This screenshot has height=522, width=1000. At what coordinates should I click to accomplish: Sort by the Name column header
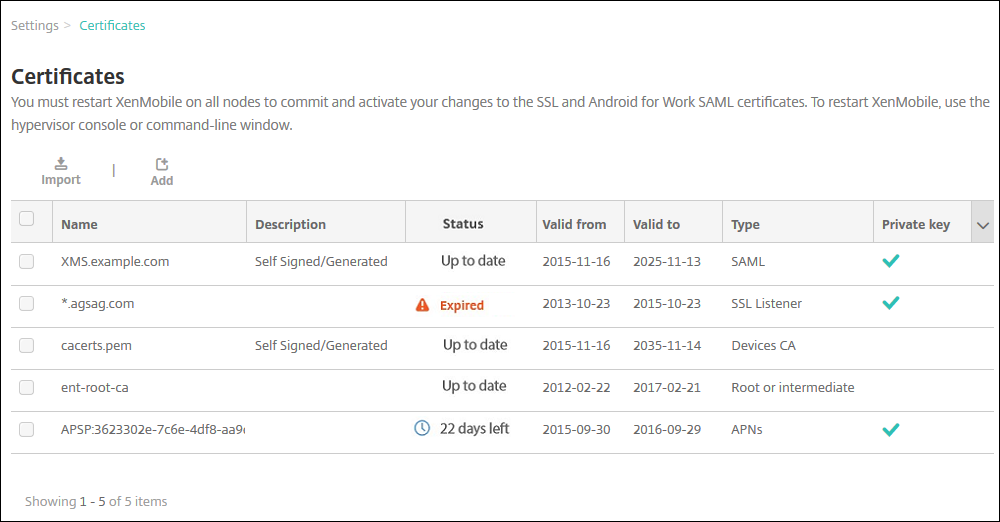80,225
